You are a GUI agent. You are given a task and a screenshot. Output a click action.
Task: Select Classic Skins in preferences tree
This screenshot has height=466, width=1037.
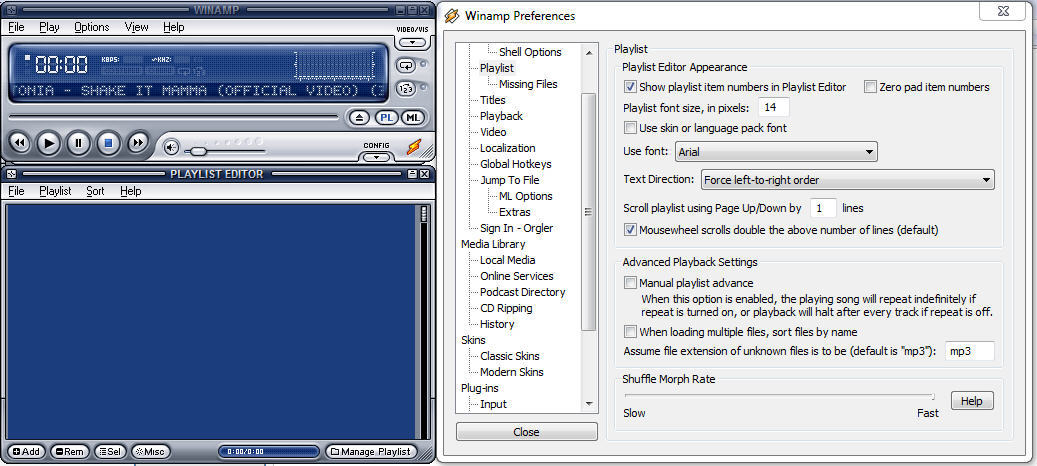click(510, 356)
